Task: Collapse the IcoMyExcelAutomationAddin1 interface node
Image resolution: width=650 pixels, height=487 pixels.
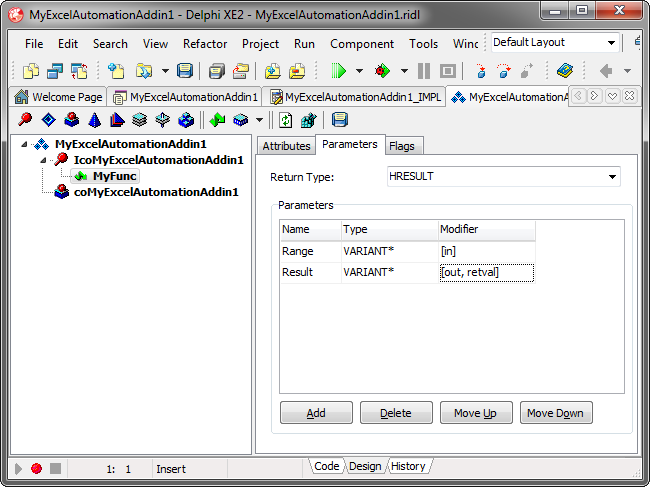Action: [43, 160]
